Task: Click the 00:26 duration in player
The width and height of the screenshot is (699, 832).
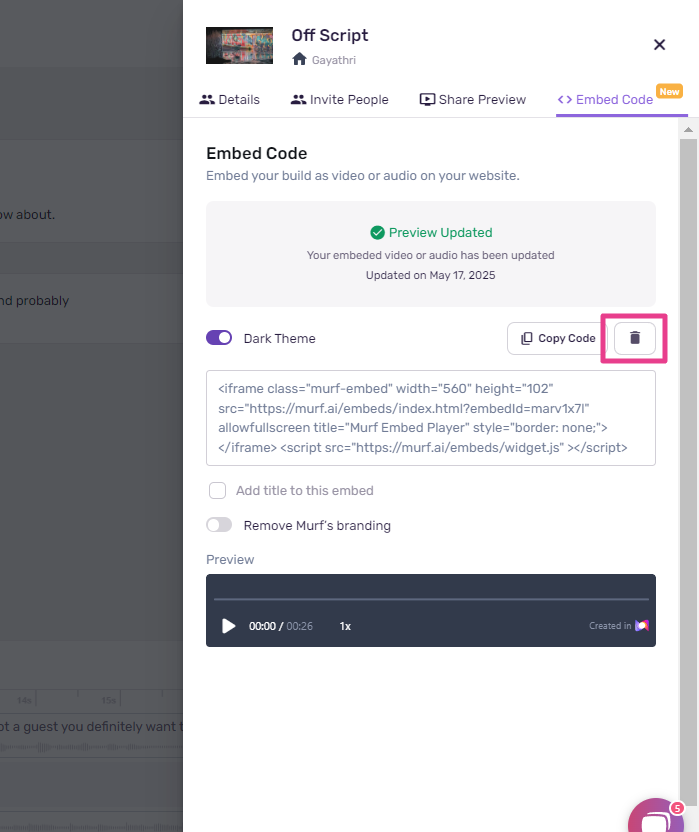Action: 300,626
